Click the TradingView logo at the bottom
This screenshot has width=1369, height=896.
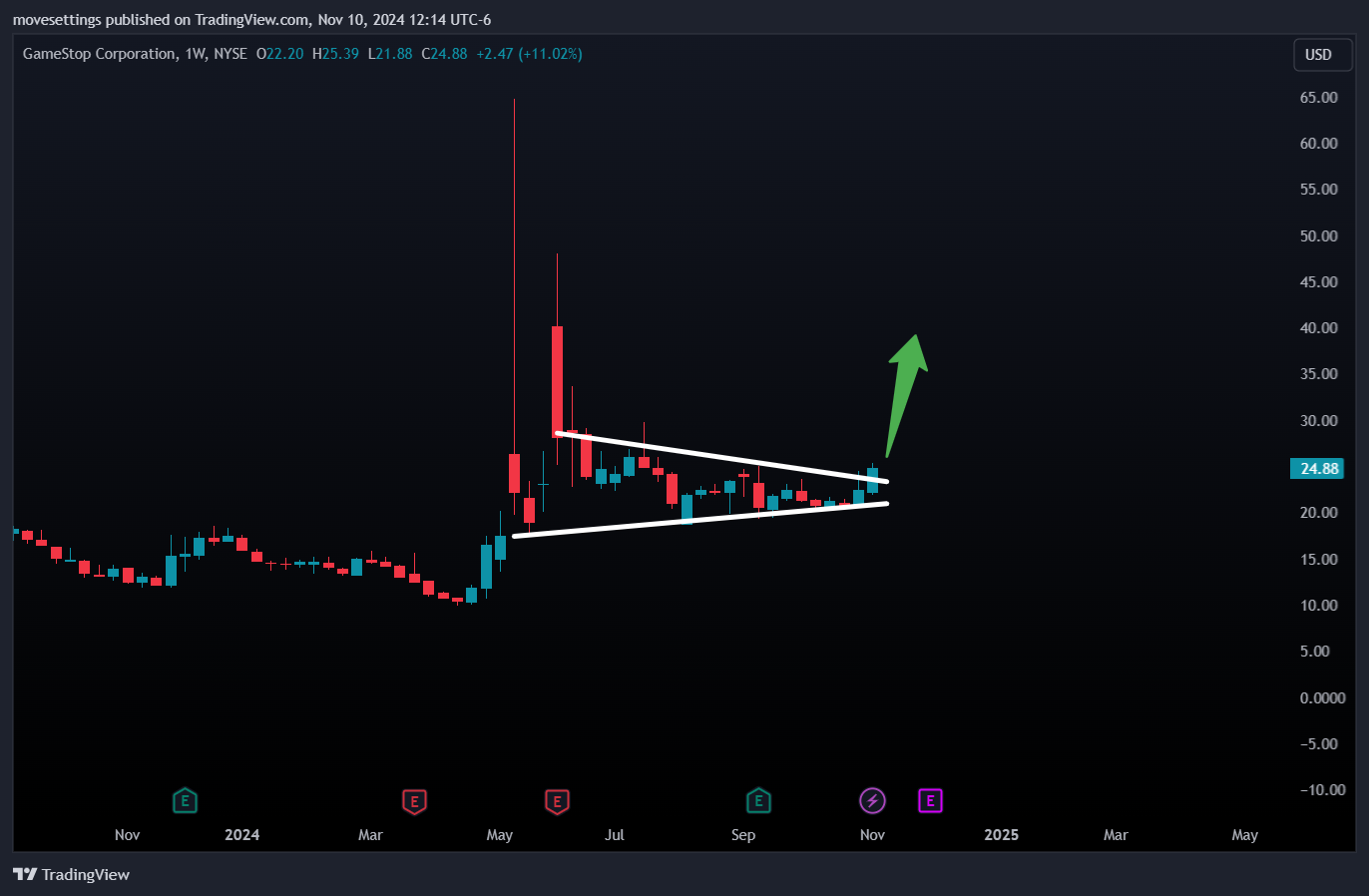(x=71, y=874)
